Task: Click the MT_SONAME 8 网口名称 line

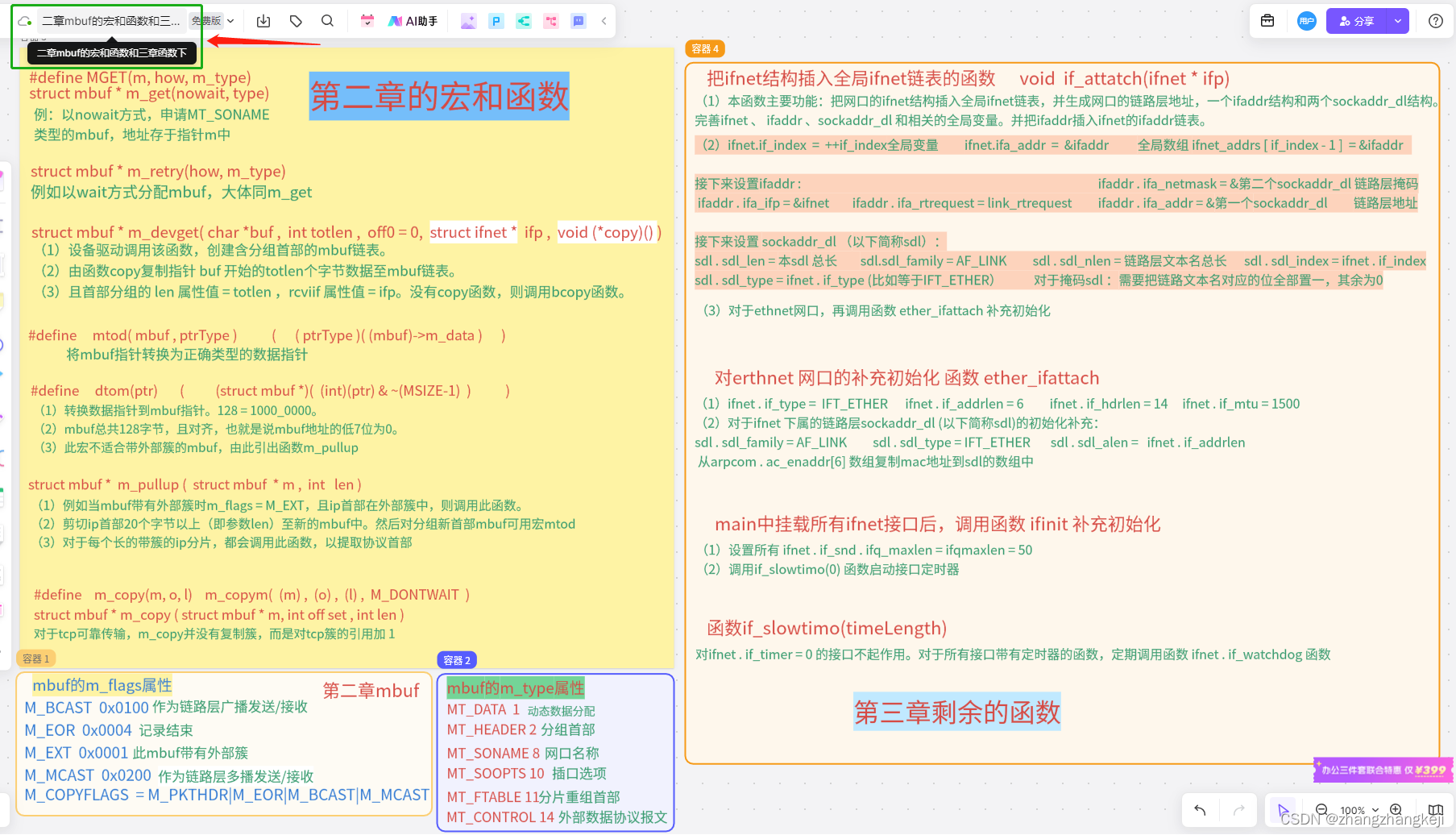Action: [x=523, y=753]
